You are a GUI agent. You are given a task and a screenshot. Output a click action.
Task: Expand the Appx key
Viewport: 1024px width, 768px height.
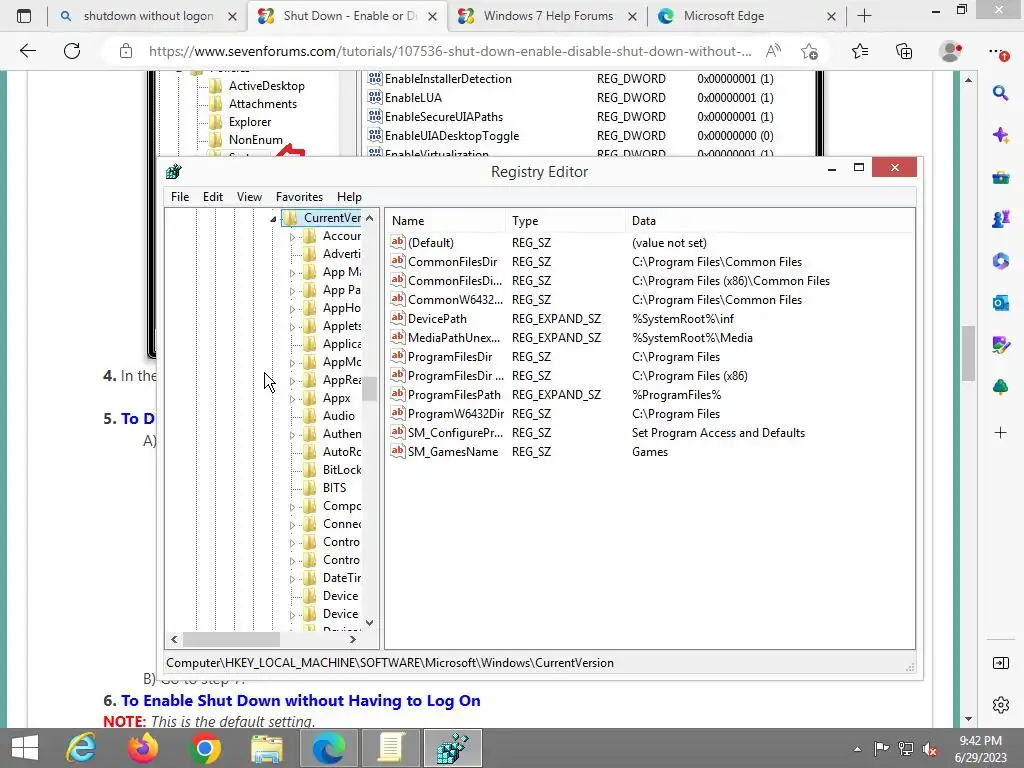292,398
